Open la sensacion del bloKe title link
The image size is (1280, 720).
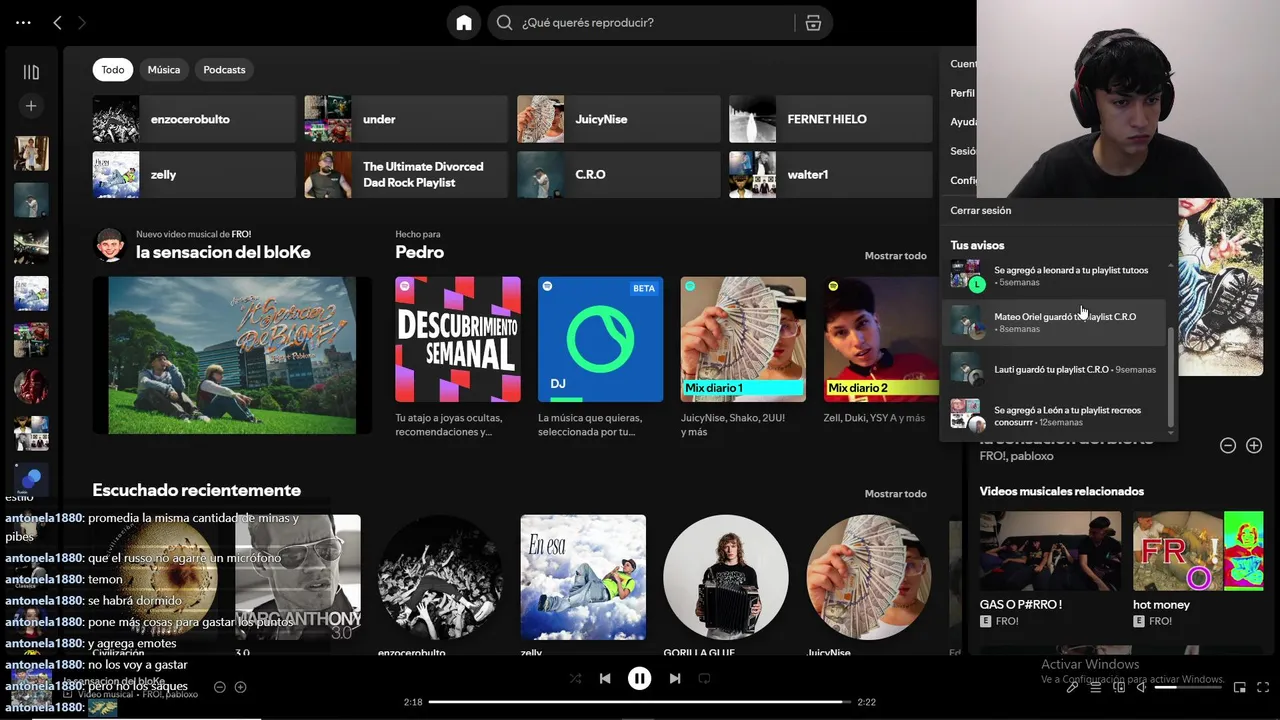click(223, 252)
